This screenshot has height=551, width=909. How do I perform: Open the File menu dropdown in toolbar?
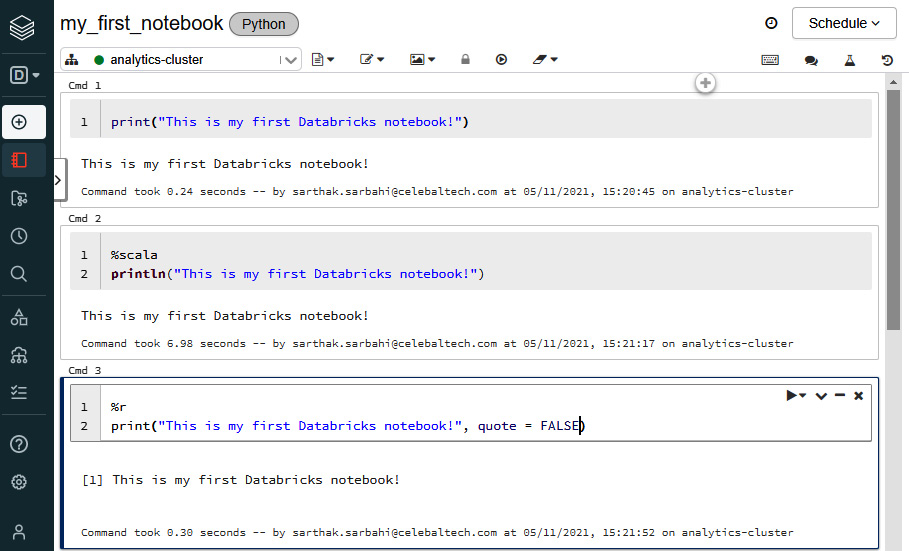[x=323, y=59]
